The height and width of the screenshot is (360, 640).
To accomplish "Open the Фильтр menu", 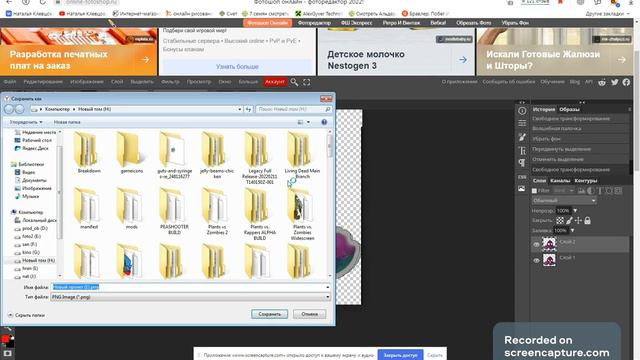I will click(170, 82).
